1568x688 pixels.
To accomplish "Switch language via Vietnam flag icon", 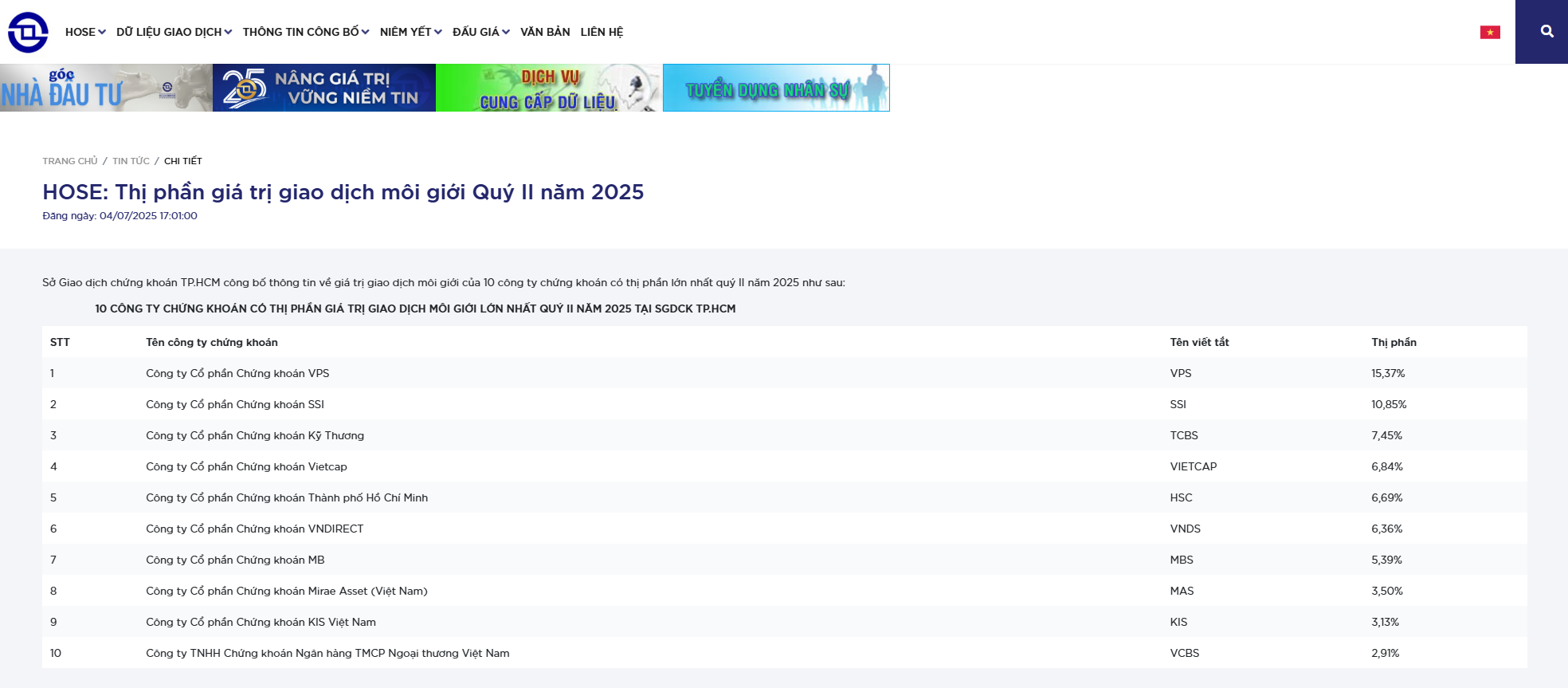I will (1490, 32).
